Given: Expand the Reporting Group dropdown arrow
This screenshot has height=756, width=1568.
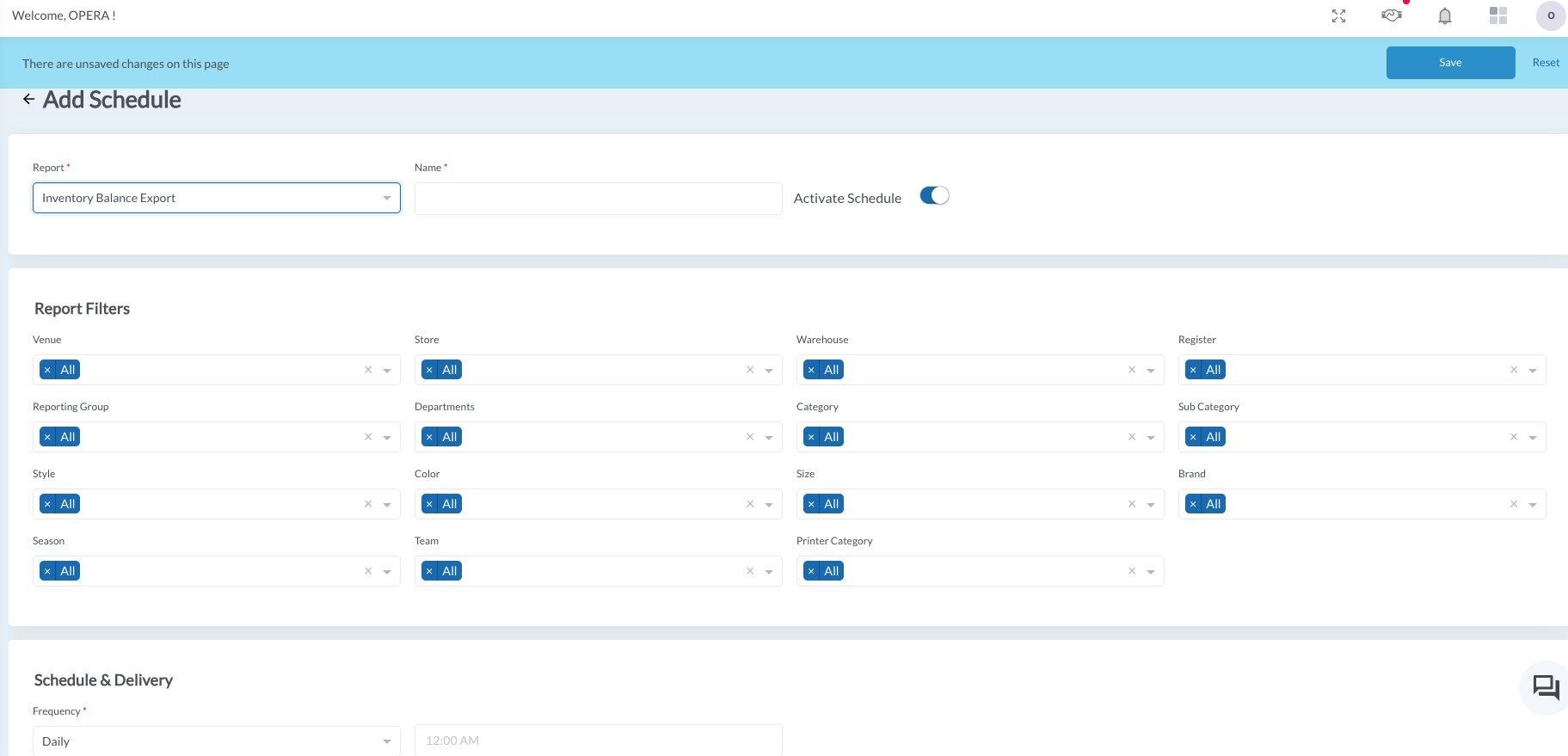Looking at the screenshot, I should pos(387,438).
